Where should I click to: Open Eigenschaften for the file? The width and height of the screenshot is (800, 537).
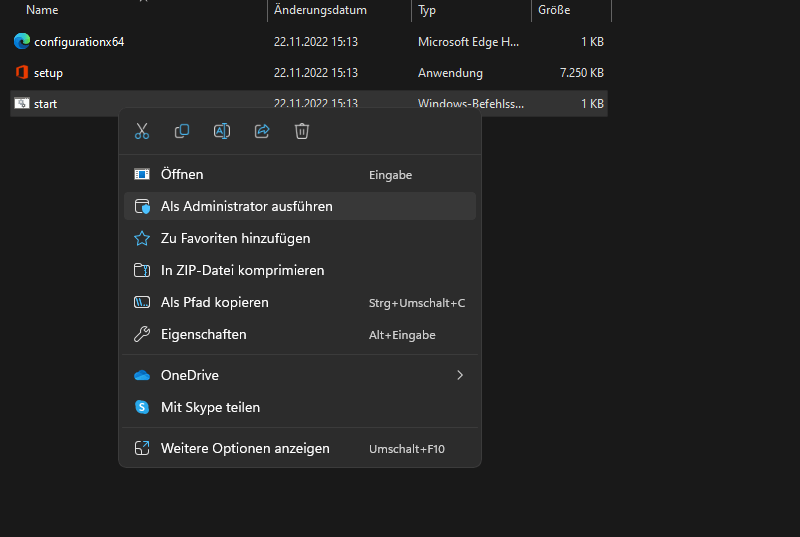(203, 334)
